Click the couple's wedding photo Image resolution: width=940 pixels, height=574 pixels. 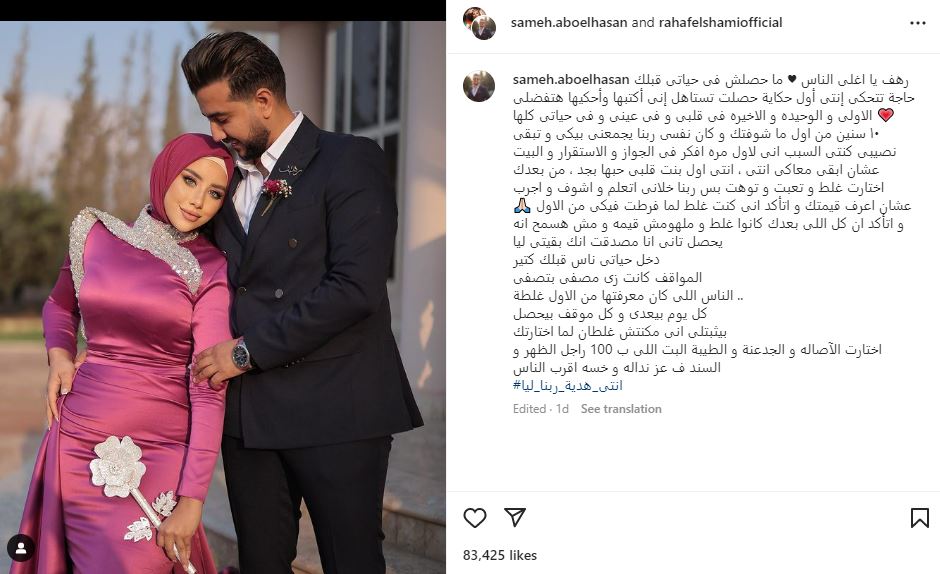tap(222, 297)
